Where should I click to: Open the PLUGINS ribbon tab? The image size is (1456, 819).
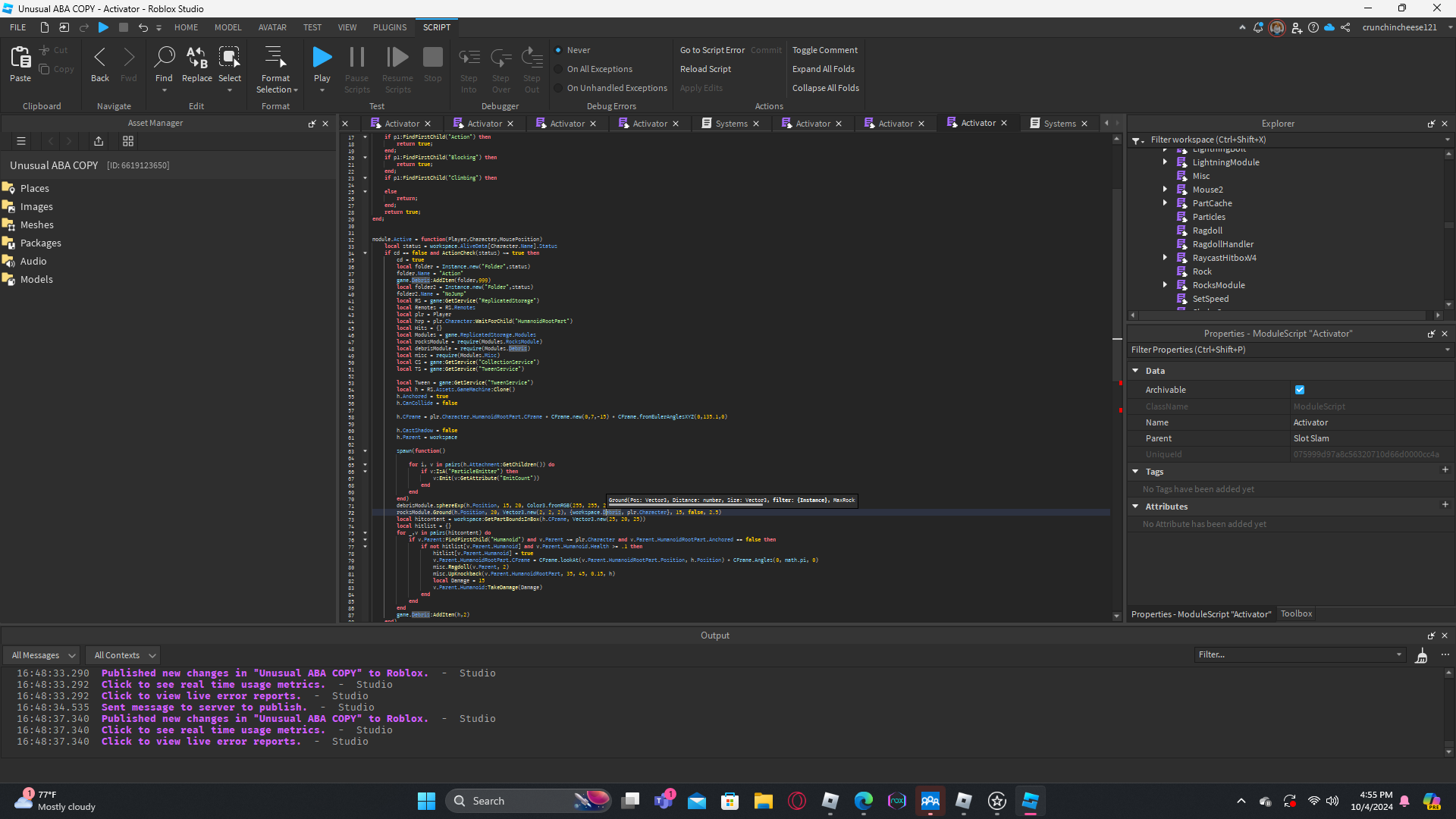coord(390,27)
